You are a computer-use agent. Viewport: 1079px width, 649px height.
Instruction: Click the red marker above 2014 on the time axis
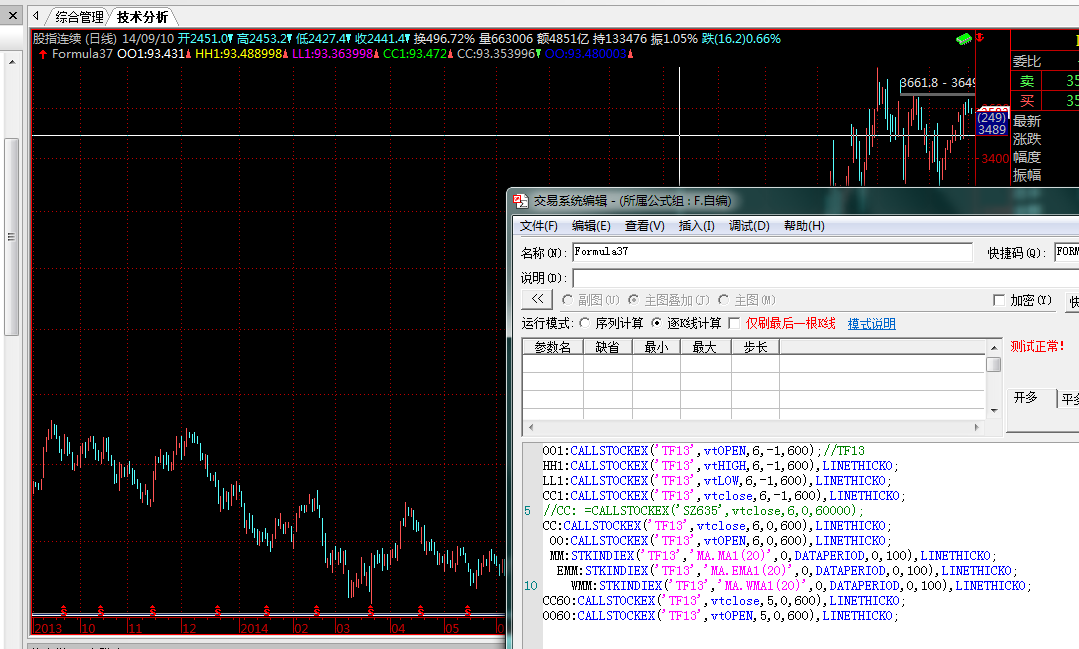[266, 610]
